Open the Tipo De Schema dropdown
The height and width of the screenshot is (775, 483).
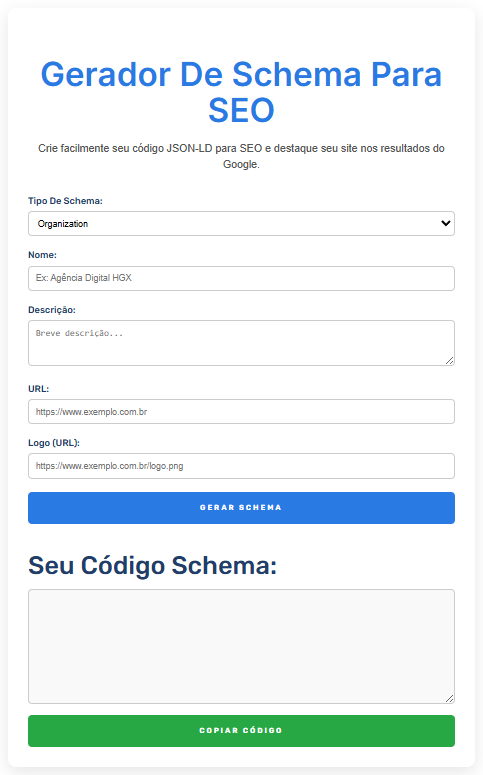(x=241, y=223)
